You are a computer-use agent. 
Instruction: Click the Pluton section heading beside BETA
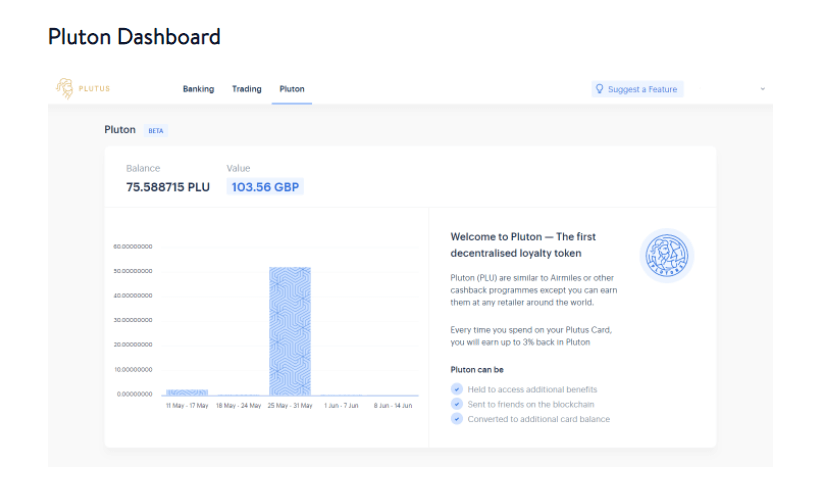[120, 130]
